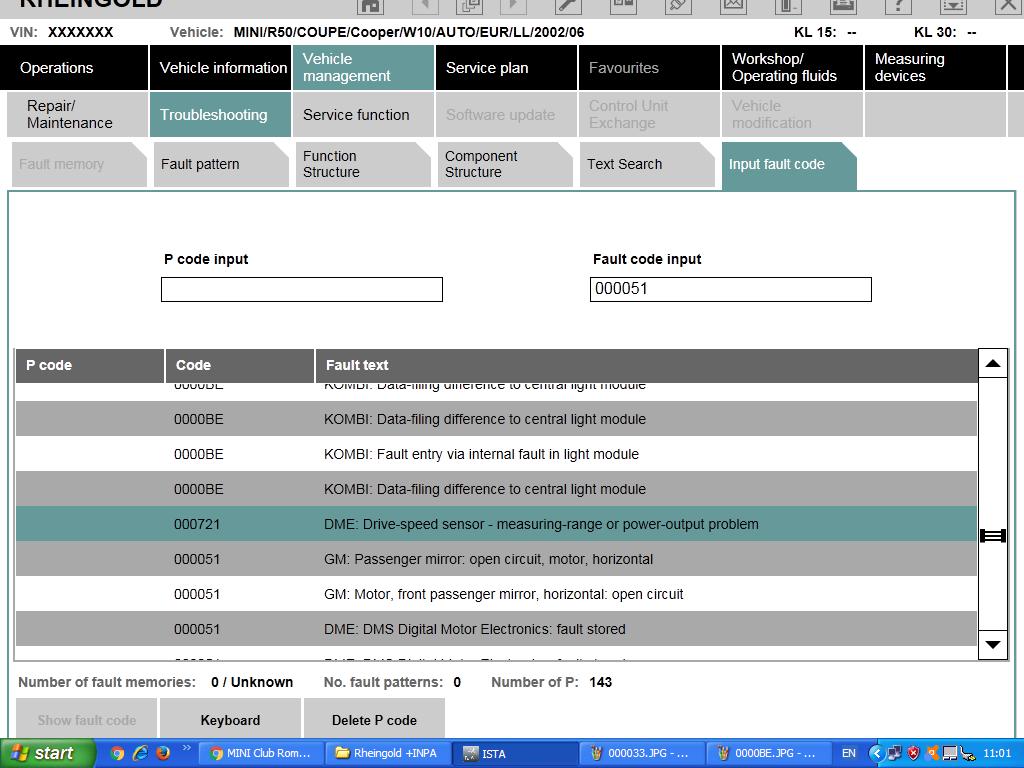1024x768 pixels.
Task: Open the Component Structure tab
Action: [x=503, y=164]
